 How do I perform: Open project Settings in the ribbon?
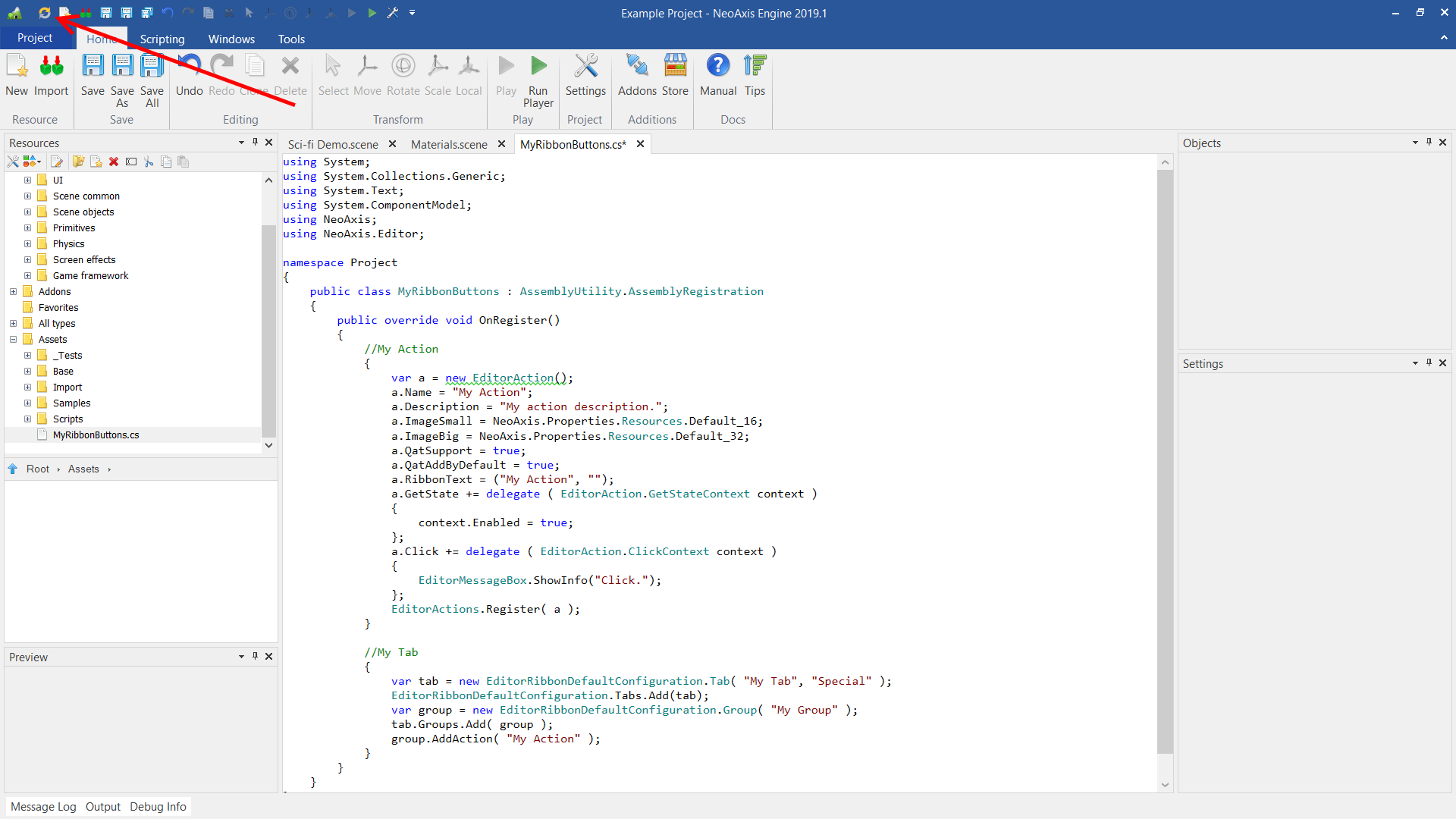coord(585,67)
